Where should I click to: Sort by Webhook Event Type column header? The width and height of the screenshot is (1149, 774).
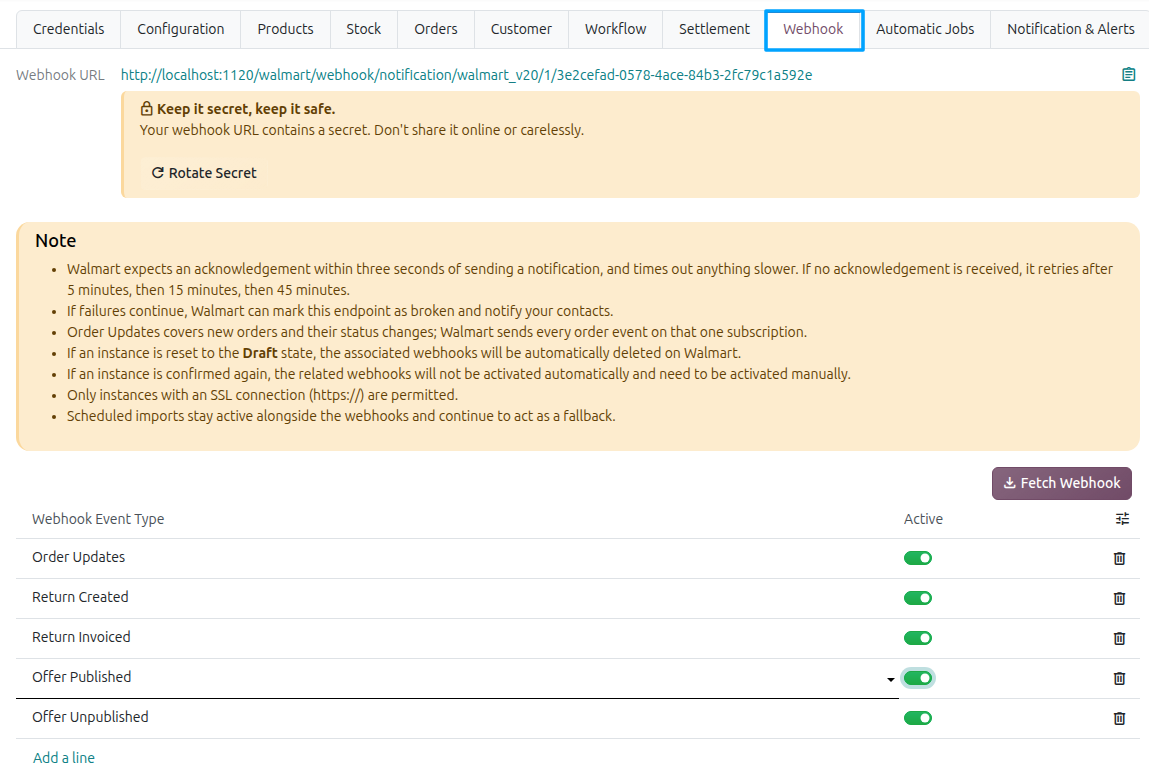point(98,519)
